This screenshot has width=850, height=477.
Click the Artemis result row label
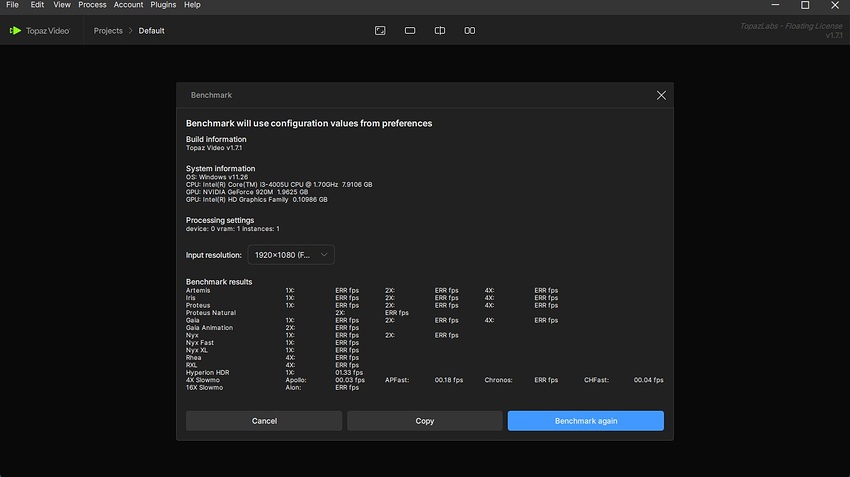point(198,291)
